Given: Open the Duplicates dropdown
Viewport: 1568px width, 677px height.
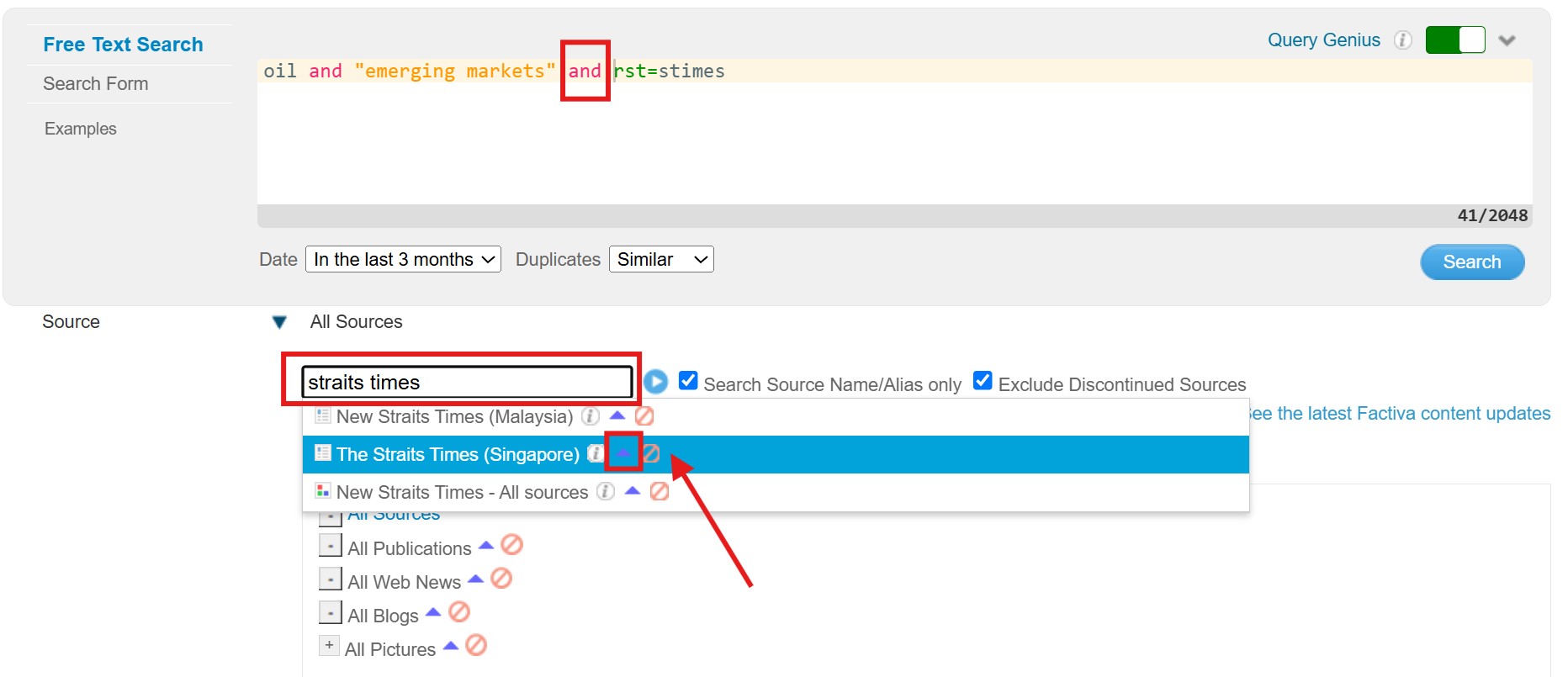Looking at the screenshot, I should coord(661,259).
